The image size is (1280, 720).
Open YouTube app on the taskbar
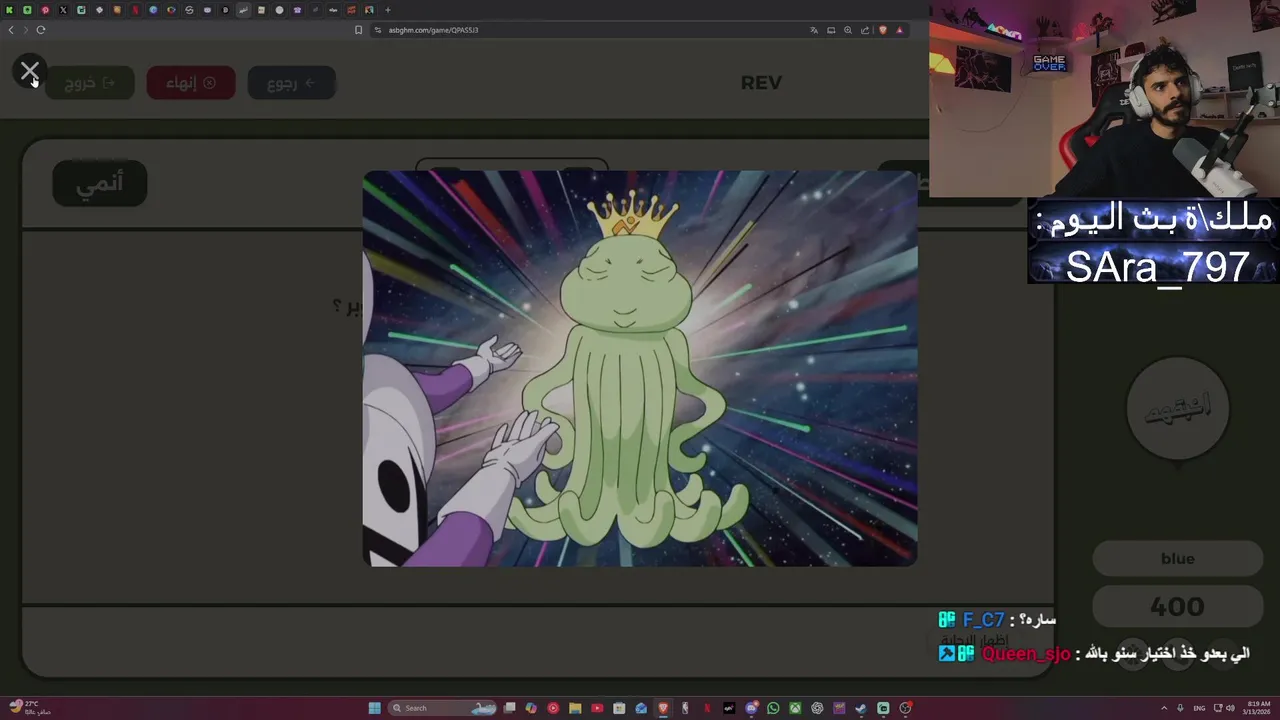[597, 708]
